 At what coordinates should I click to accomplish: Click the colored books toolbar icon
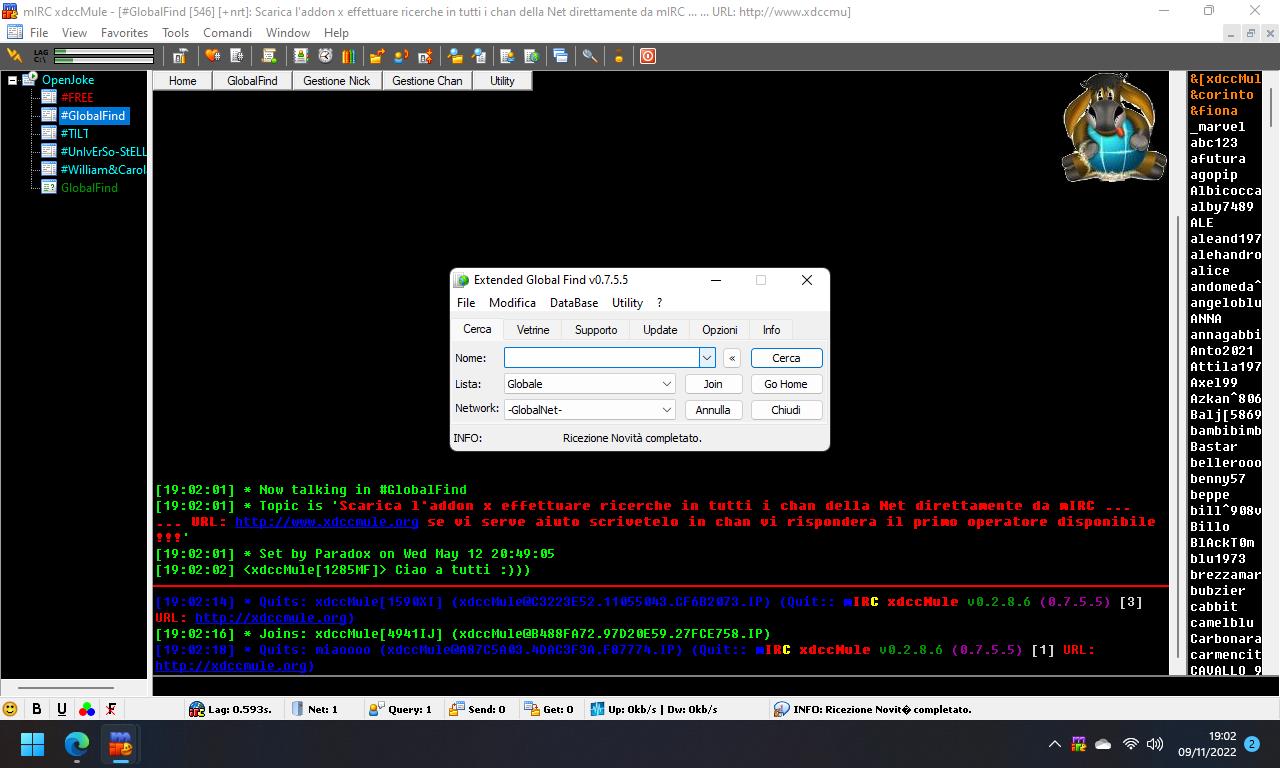pos(348,56)
